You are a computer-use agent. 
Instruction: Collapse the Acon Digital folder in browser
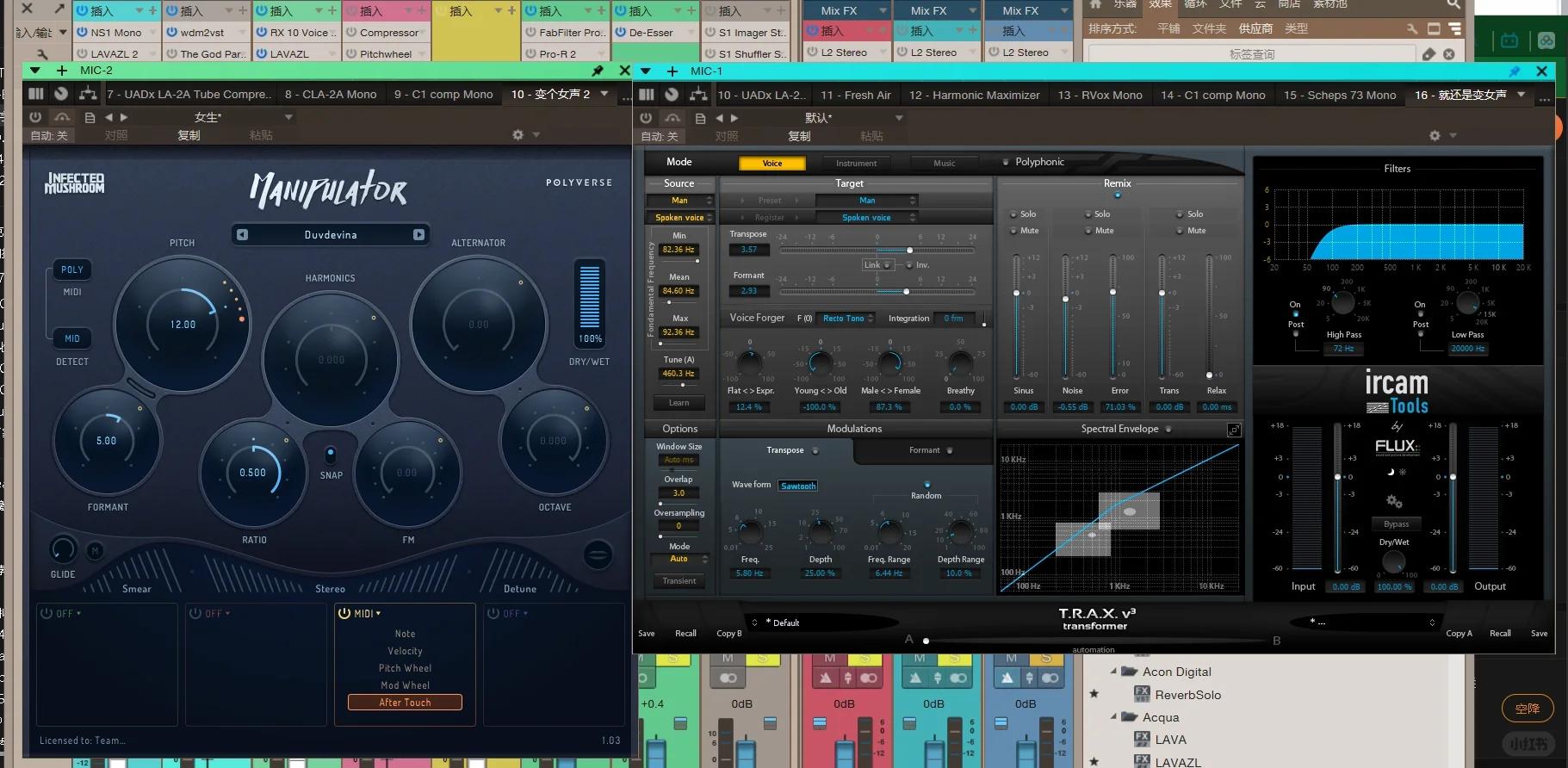click(x=1113, y=672)
